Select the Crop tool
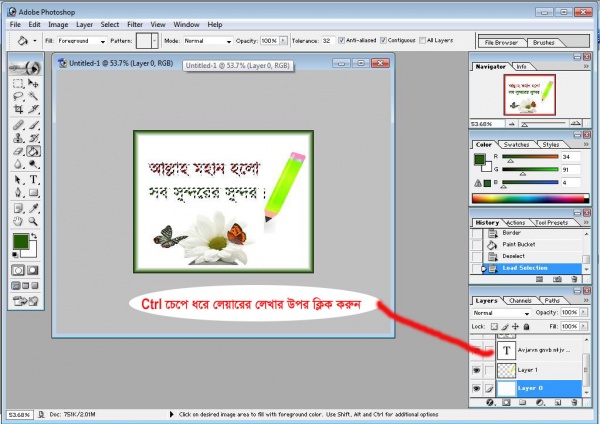Image resolution: width=600 pixels, height=424 pixels. pos(18,109)
